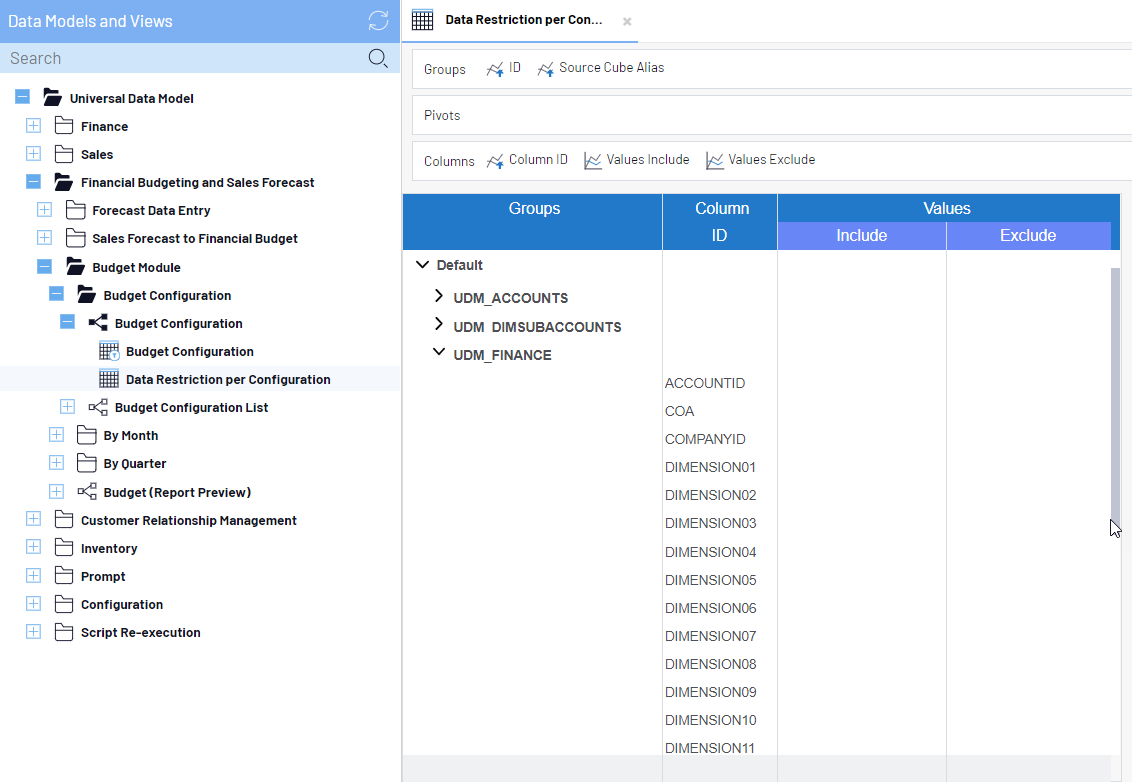The height and width of the screenshot is (782, 1132).
Task: Click the Data Restriction per Configuration grid icon
Action: point(109,379)
